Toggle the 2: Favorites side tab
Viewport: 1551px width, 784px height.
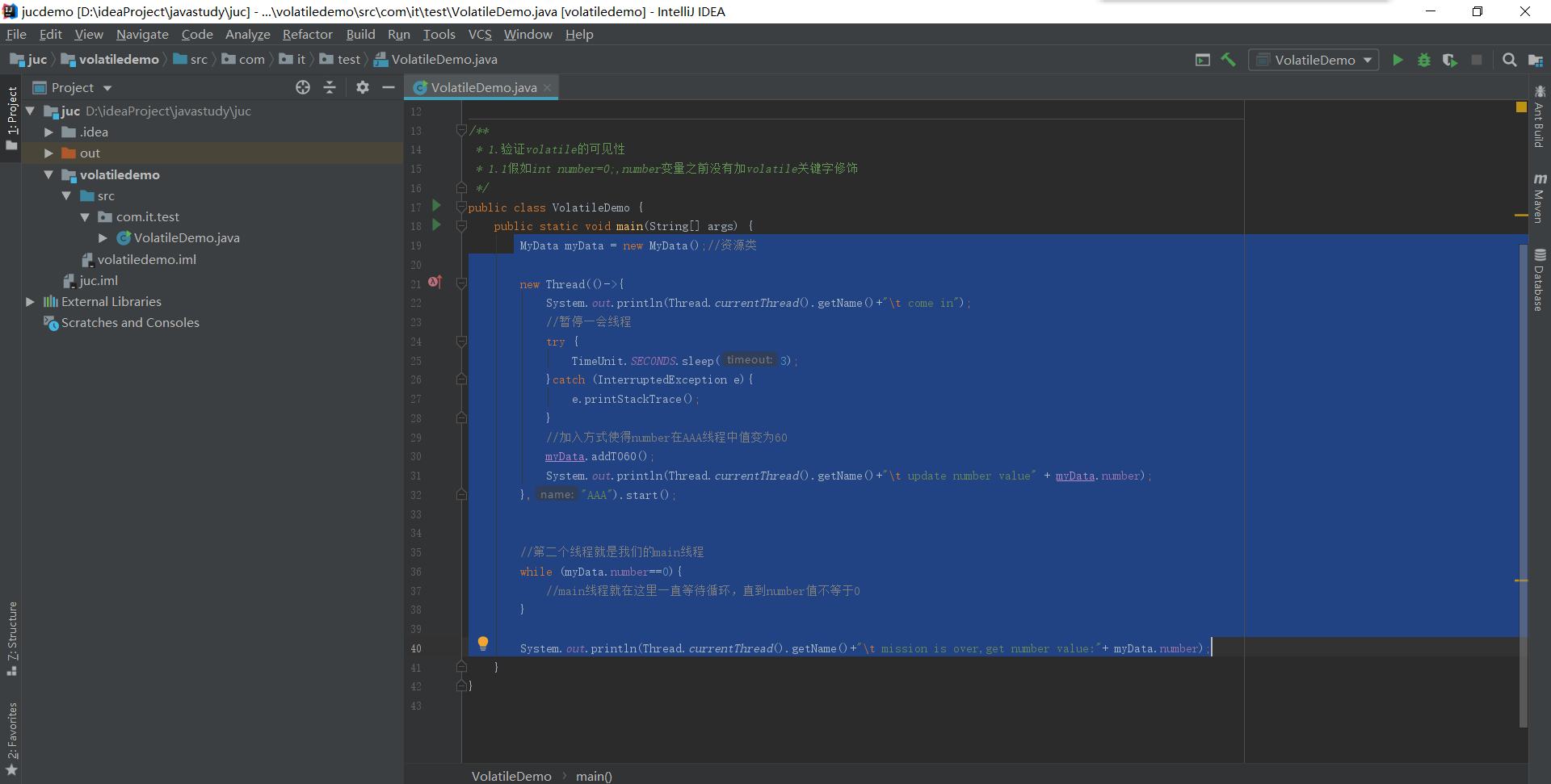point(11,739)
